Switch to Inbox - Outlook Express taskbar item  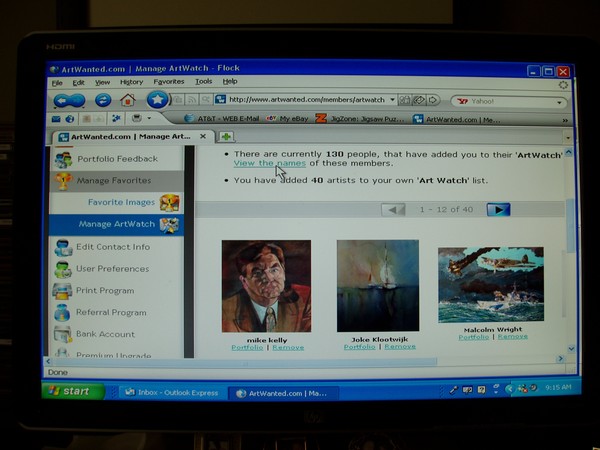tap(172, 393)
